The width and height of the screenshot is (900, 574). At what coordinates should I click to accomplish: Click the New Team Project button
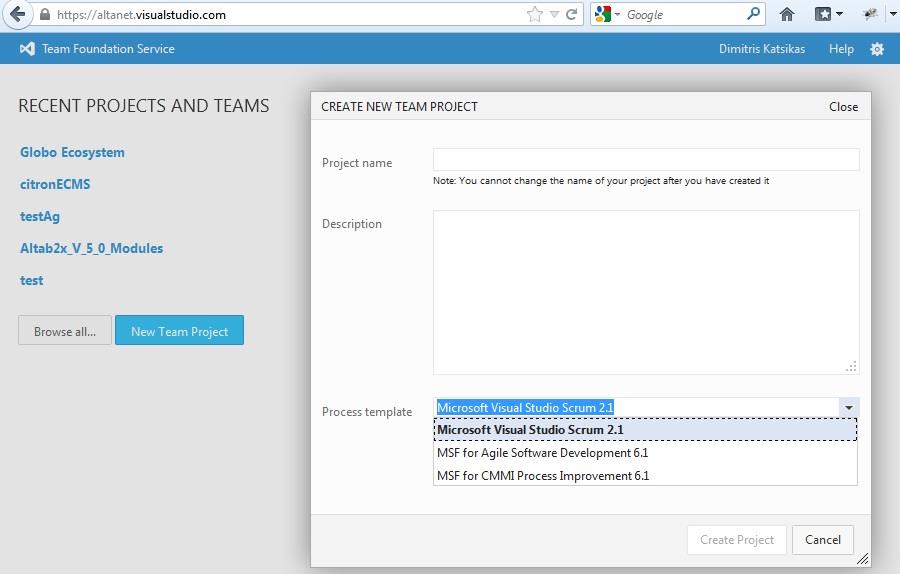[x=179, y=330]
